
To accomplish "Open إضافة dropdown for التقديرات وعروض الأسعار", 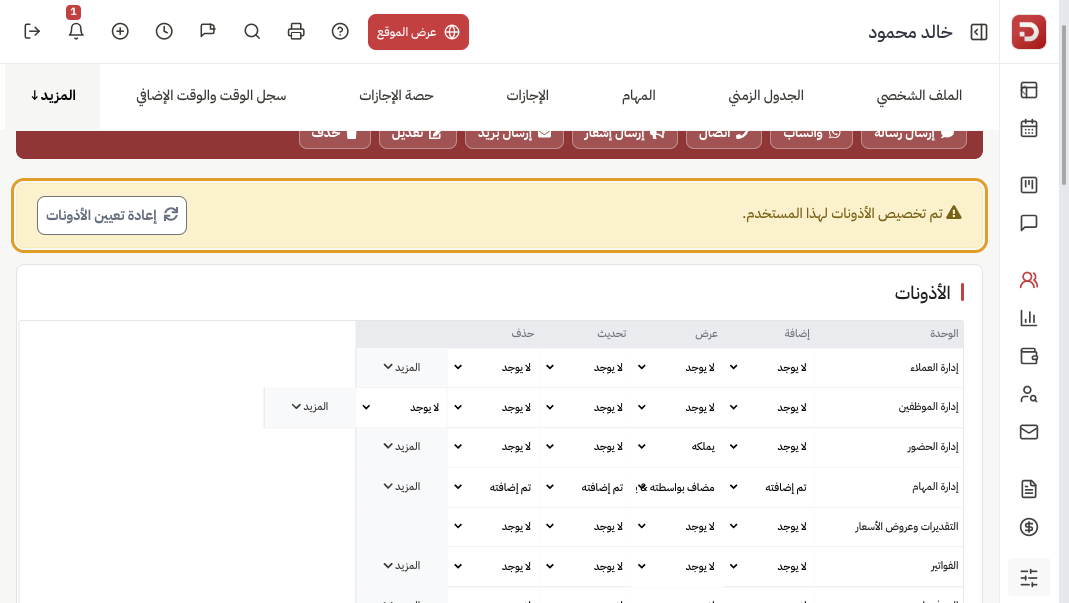I will click(x=769, y=527).
